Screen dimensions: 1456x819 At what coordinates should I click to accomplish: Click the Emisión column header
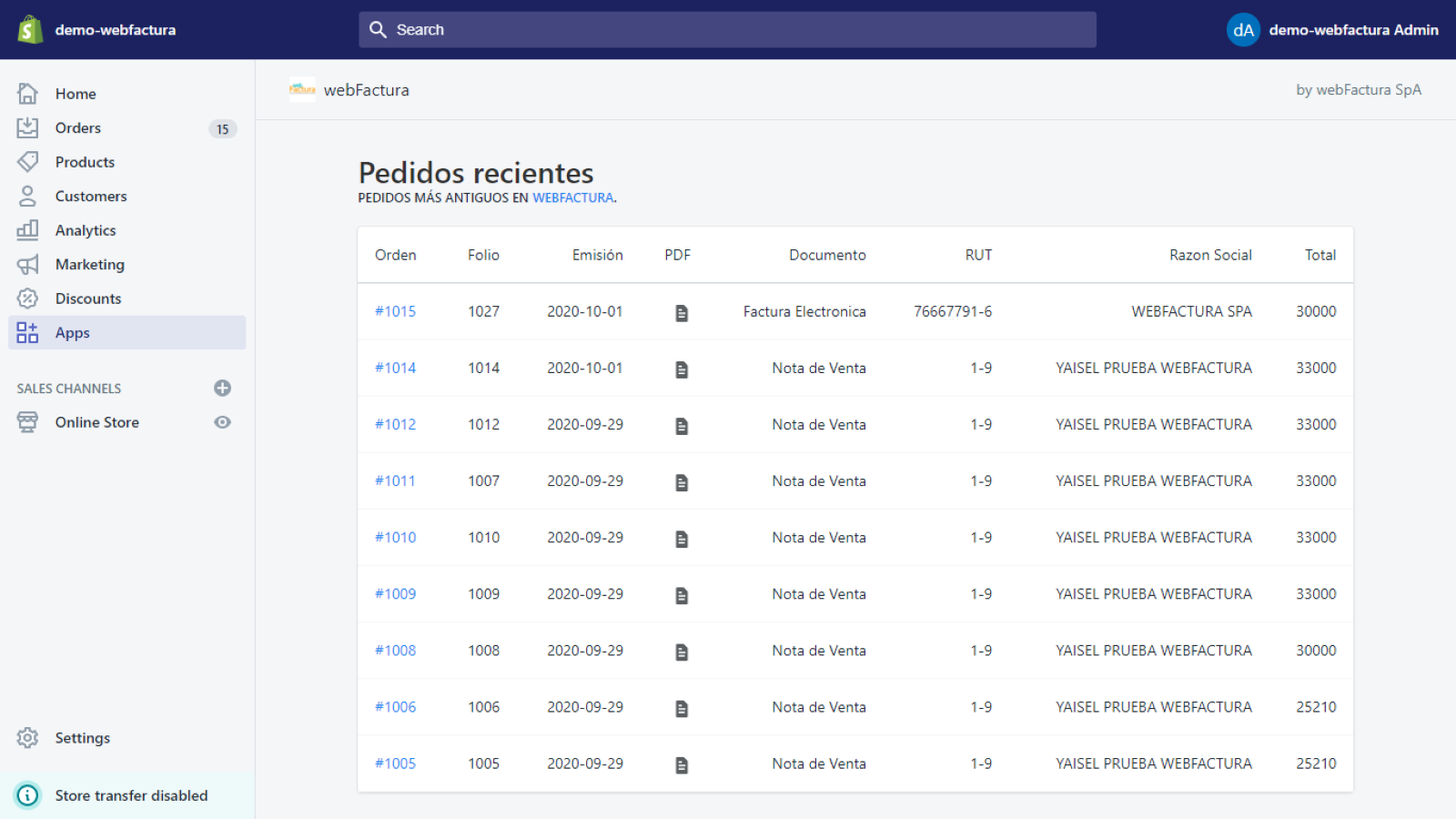[598, 255]
